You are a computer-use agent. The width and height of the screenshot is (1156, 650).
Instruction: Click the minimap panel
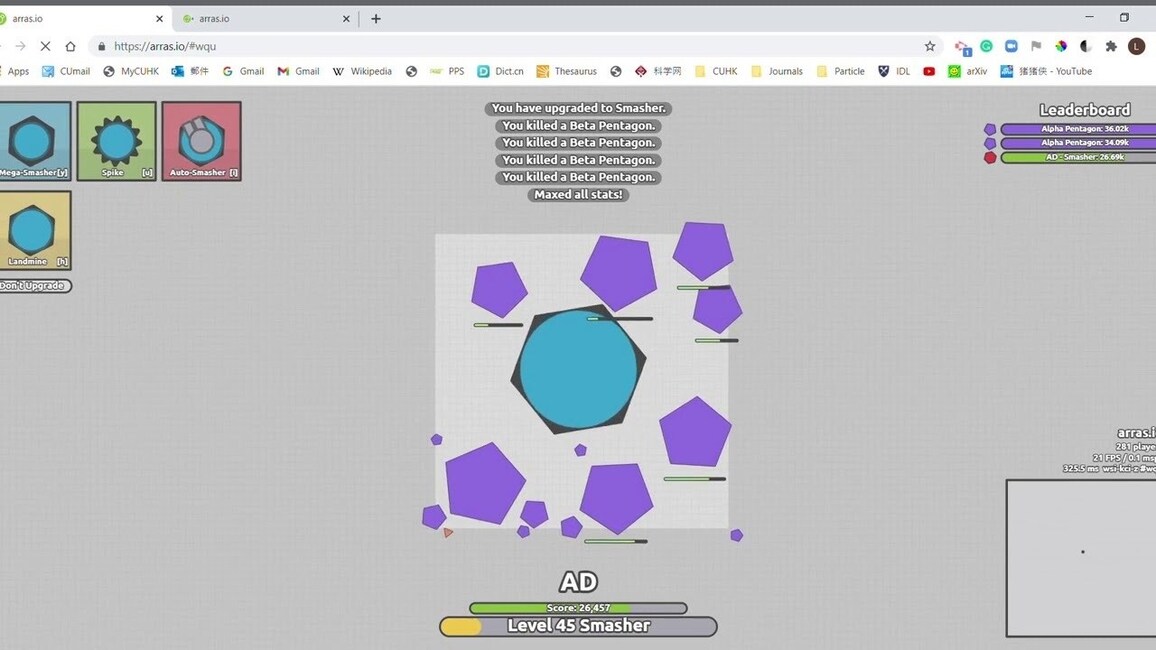(x=1081, y=558)
